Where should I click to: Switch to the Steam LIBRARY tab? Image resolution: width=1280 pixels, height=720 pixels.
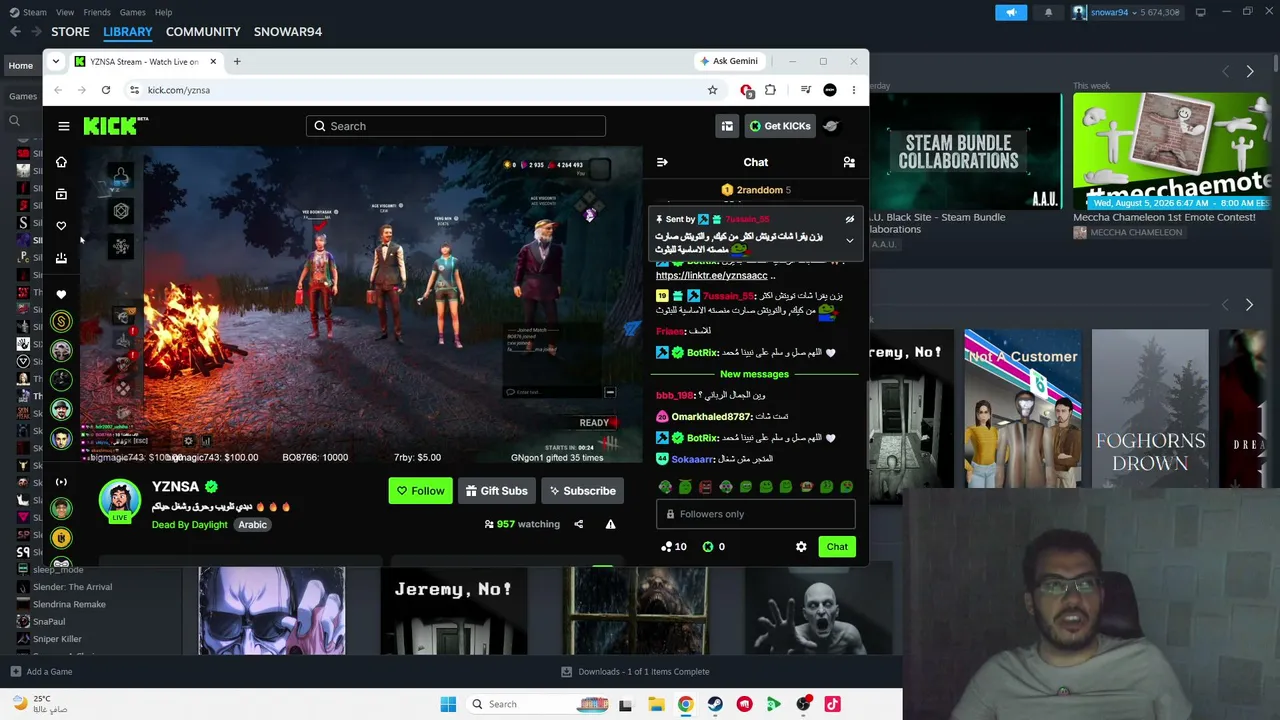click(x=128, y=32)
